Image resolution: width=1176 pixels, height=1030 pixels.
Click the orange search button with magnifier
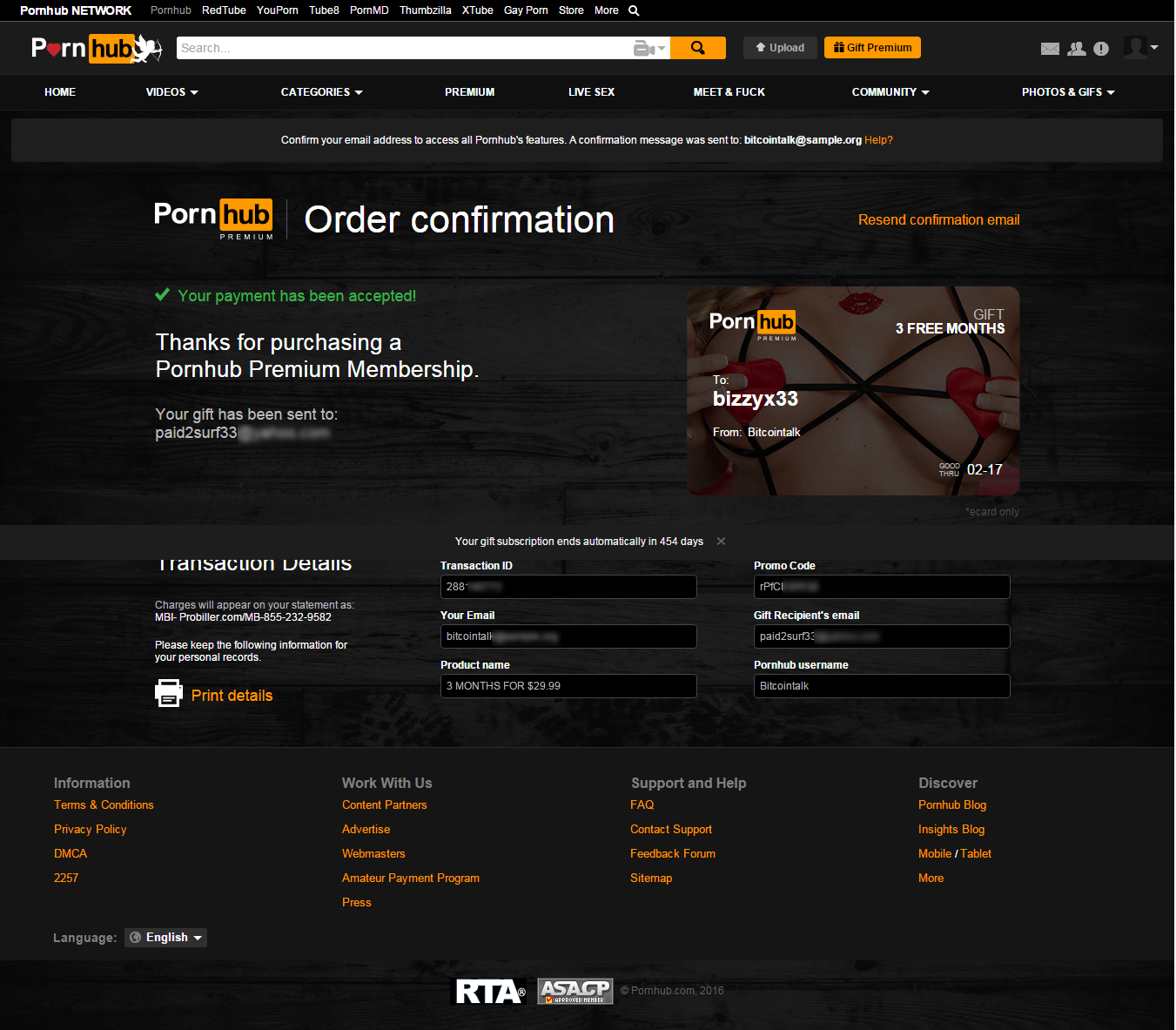(x=698, y=48)
